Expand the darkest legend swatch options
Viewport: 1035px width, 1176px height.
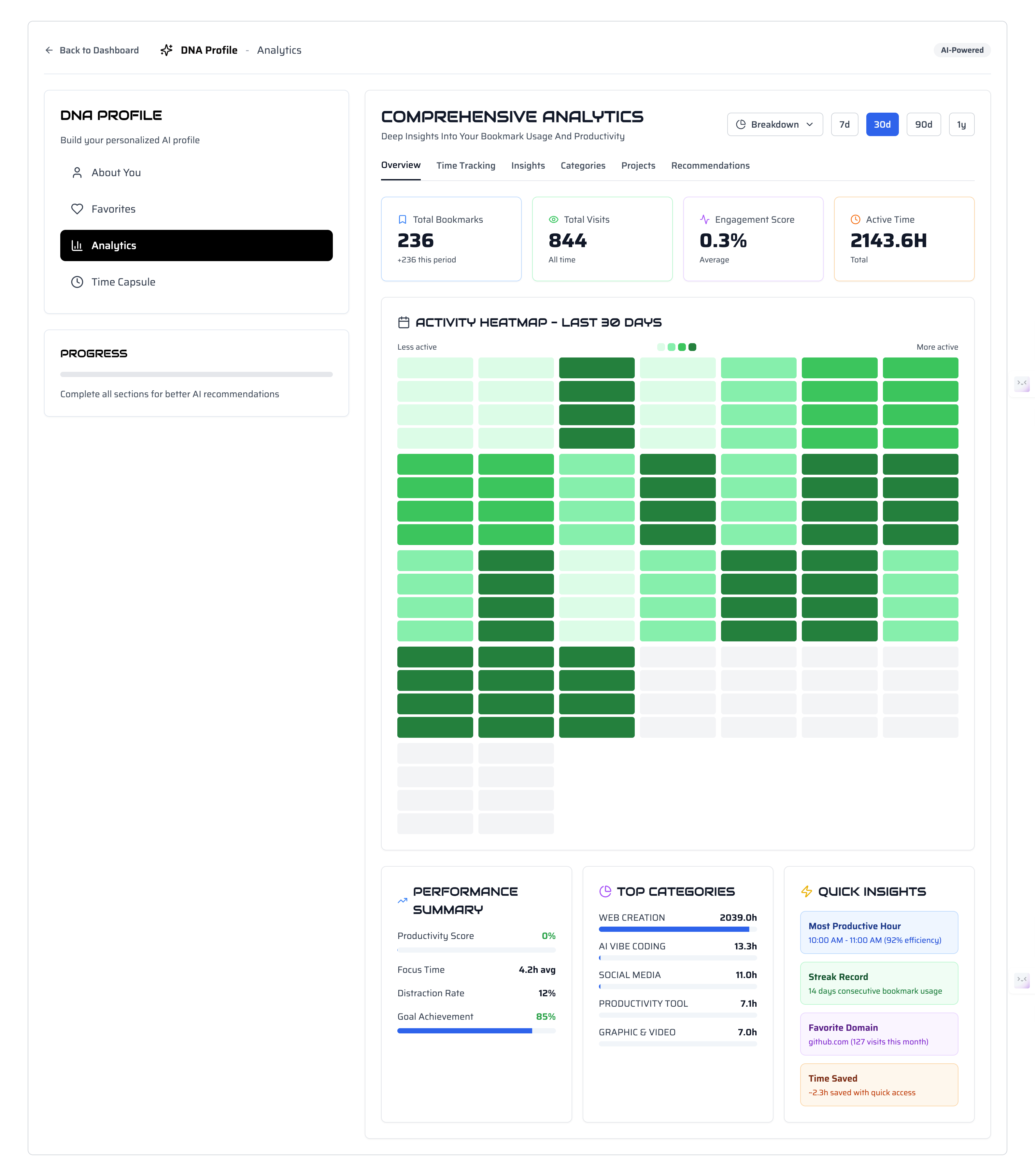click(x=692, y=347)
